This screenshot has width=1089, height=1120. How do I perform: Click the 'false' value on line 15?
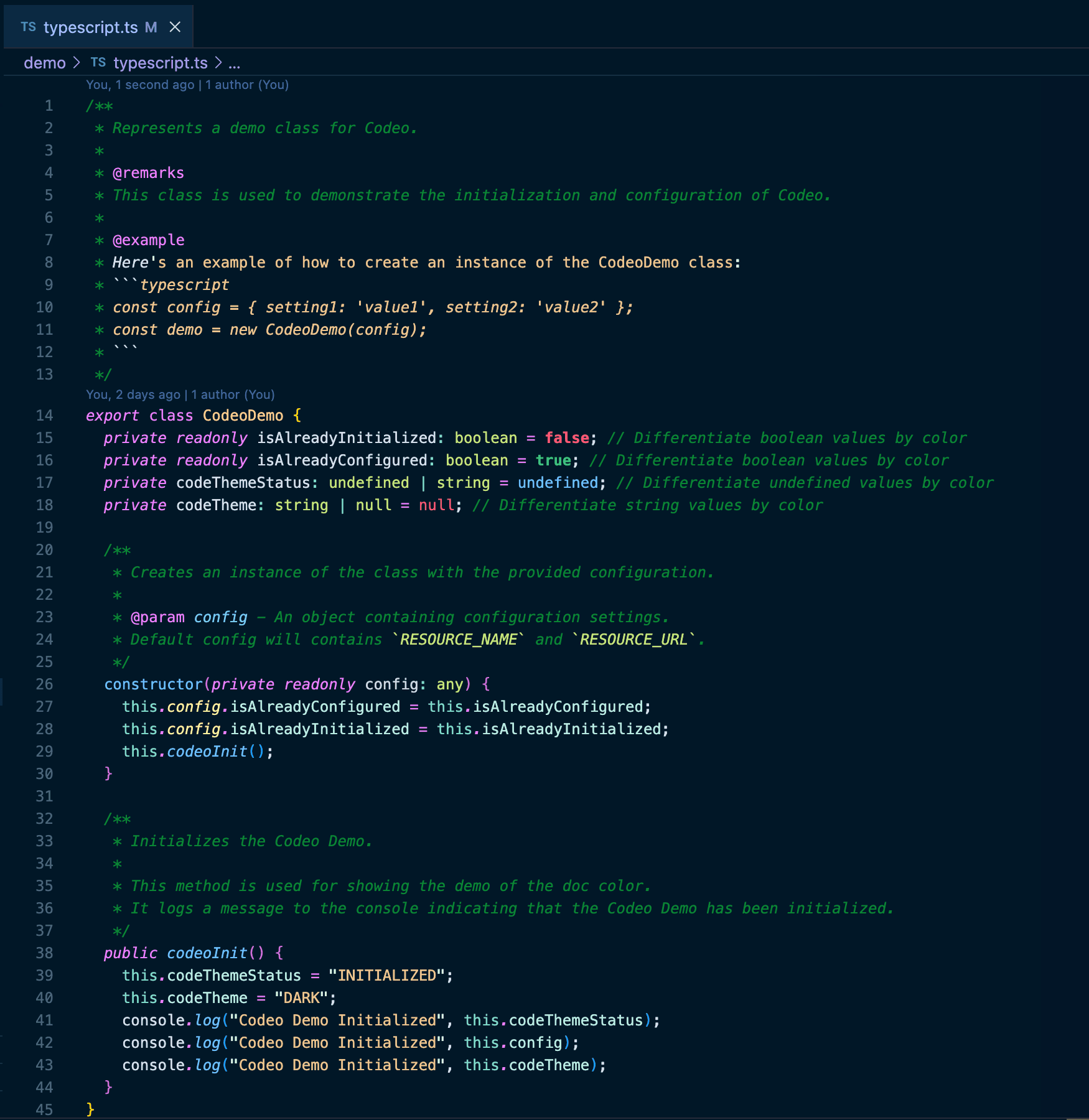click(567, 438)
